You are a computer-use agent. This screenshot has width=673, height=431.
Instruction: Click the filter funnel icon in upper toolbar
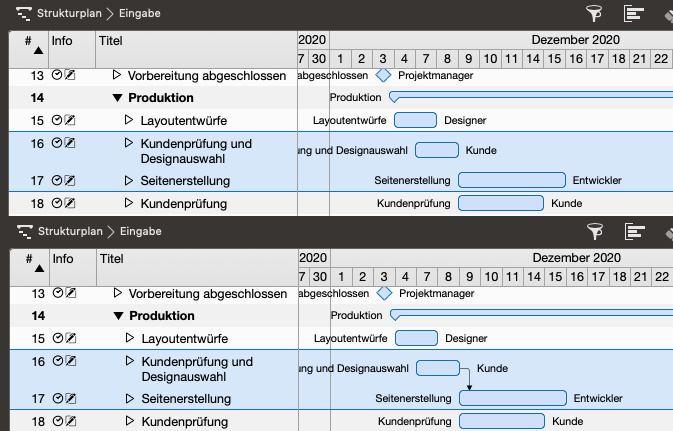pyautogui.click(x=594, y=13)
